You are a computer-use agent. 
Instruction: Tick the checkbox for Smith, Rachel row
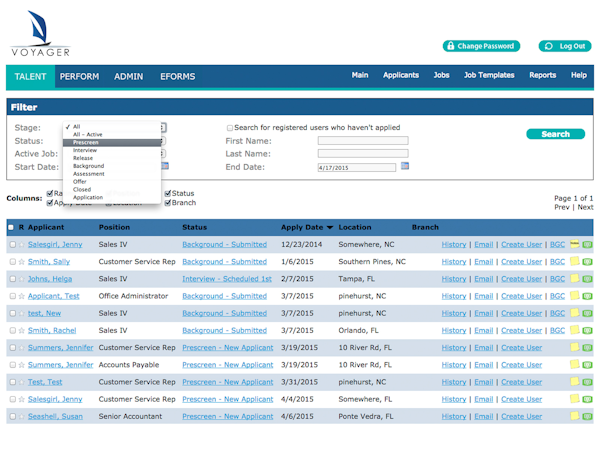tap(12, 331)
